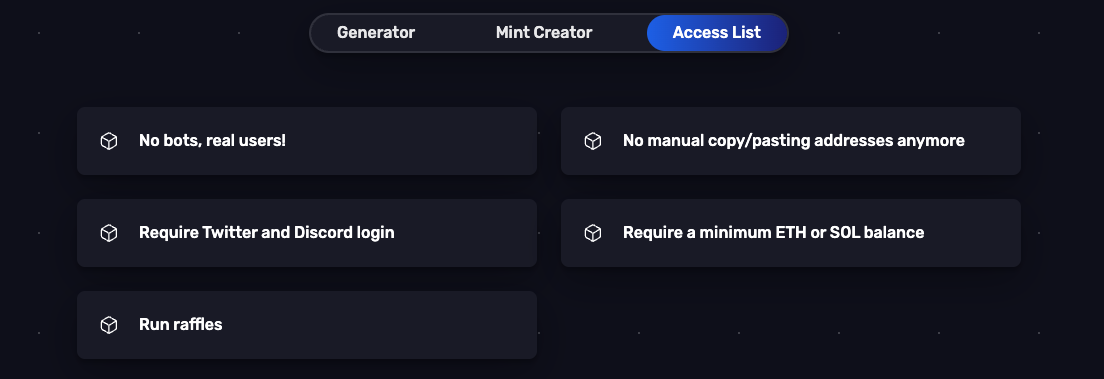Viewport: 1104px width, 379px height.
Task: Click 'Require Twitter and Discord login' text
Action: pos(266,232)
